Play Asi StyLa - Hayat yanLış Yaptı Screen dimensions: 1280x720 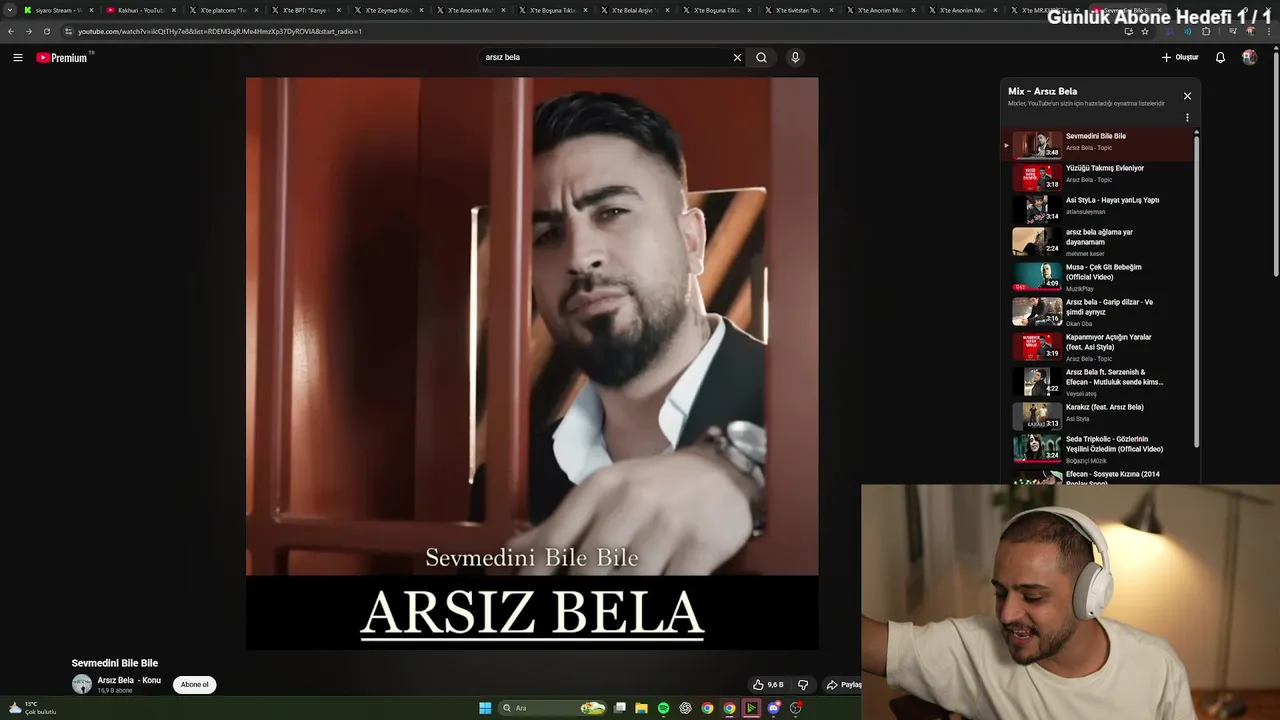(x=1098, y=208)
